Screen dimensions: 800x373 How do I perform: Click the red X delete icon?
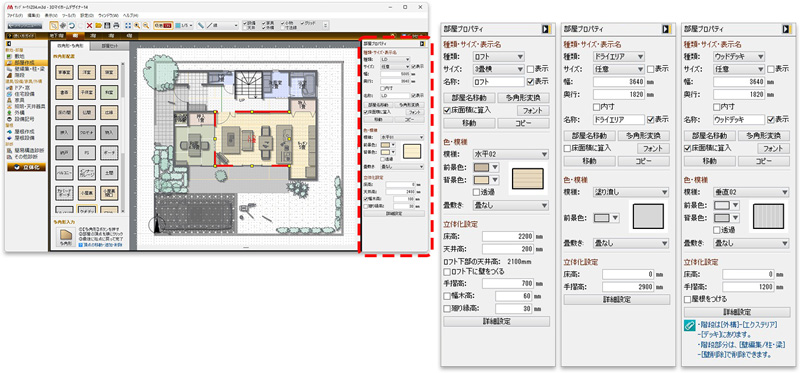point(89,26)
